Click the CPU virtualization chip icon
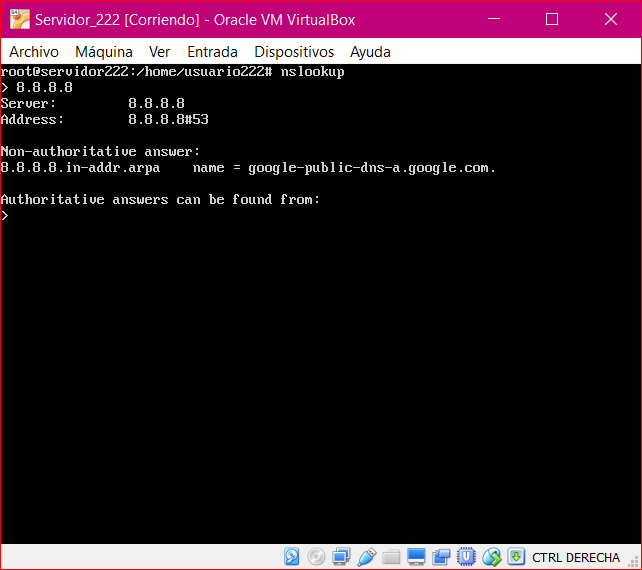Image resolution: width=642 pixels, height=570 pixels. pos(466,557)
